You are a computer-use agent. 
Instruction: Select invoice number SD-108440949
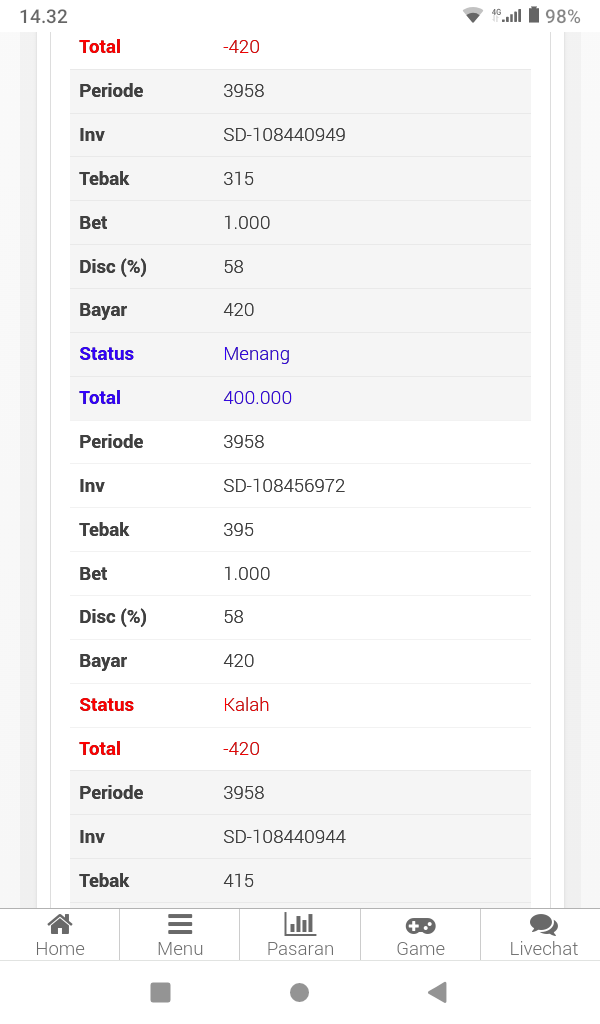(284, 135)
